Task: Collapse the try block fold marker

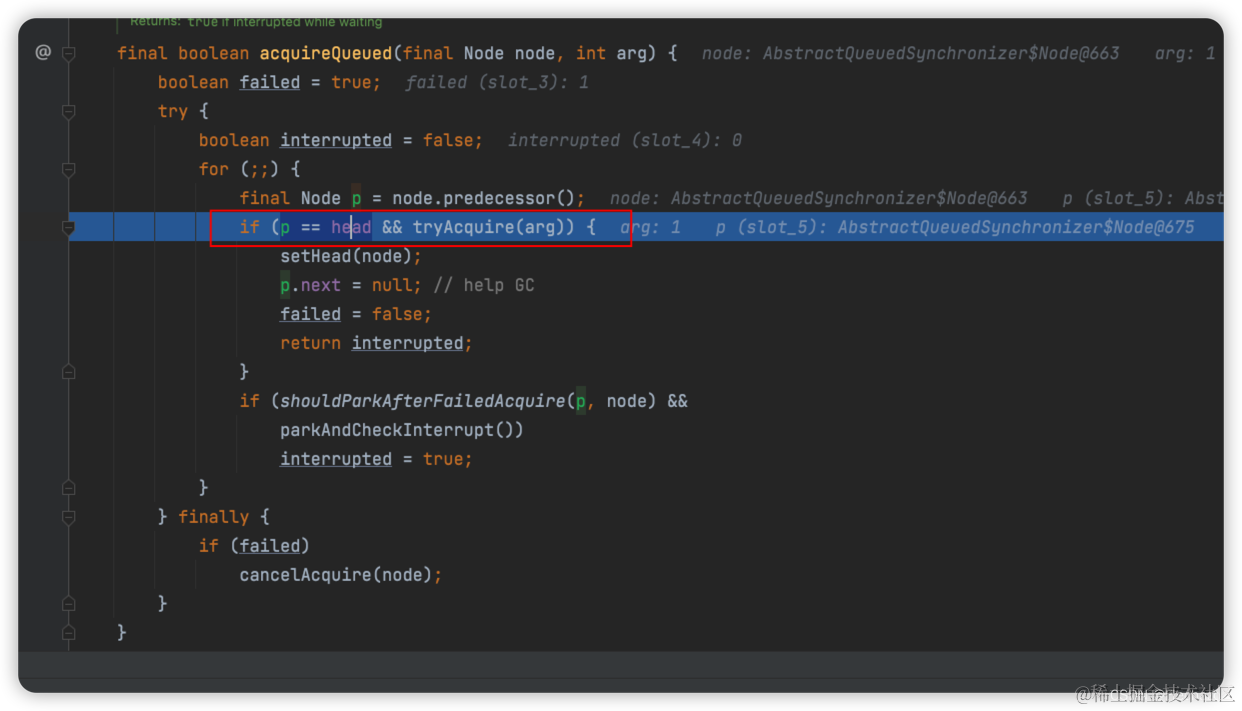Action: (69, 112)
